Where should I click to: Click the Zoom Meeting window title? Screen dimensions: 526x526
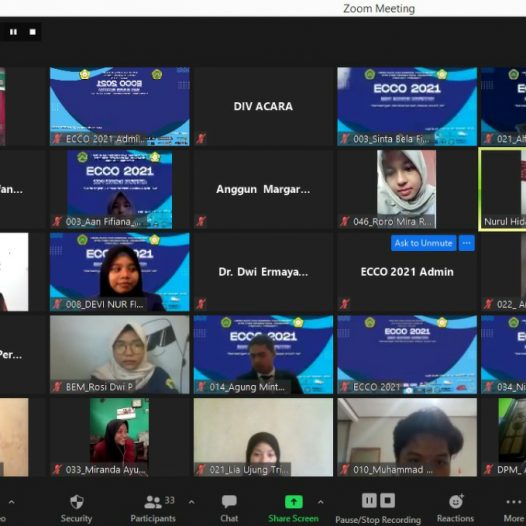(379, 8)
